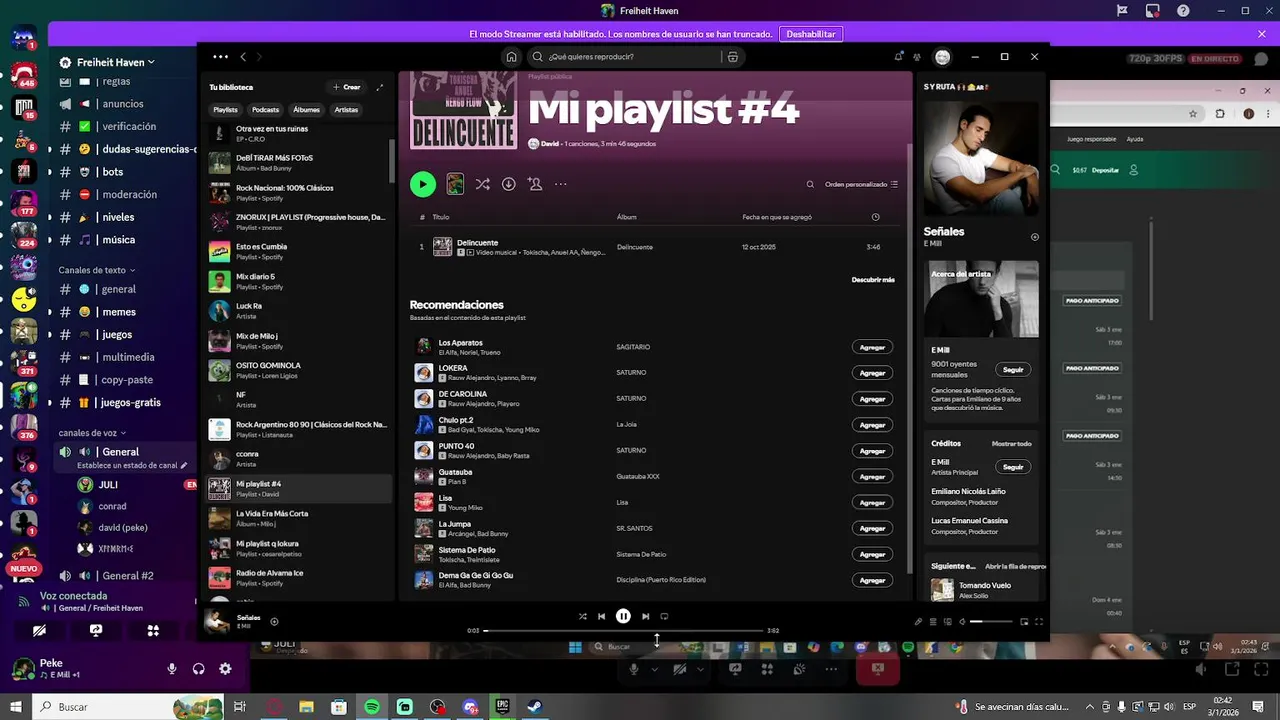Open Spotify profile avatar menu

tap(942, 57)
